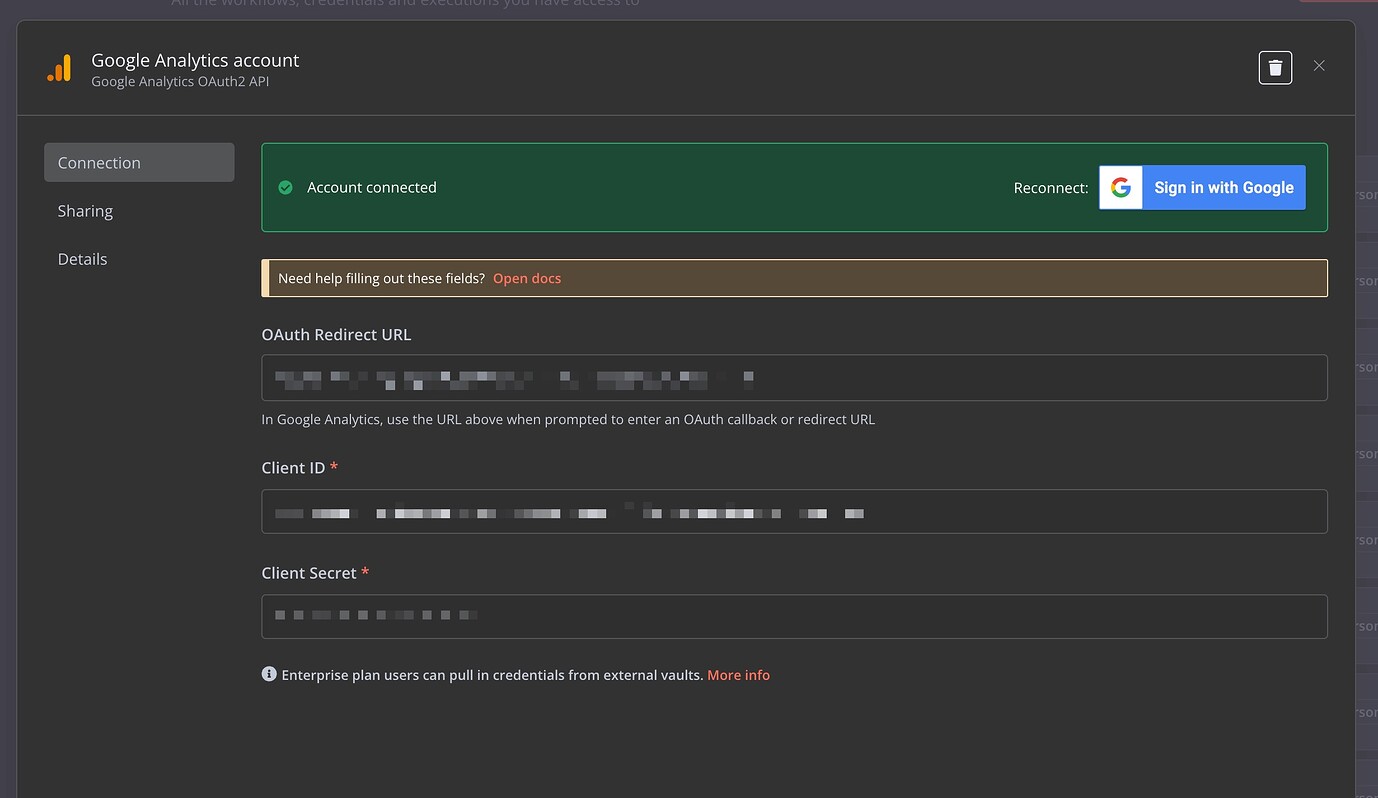Screen dimensions: 1378x798
Task: Select the Connection tab in the sidebar
Action: [x=99, y=162]
